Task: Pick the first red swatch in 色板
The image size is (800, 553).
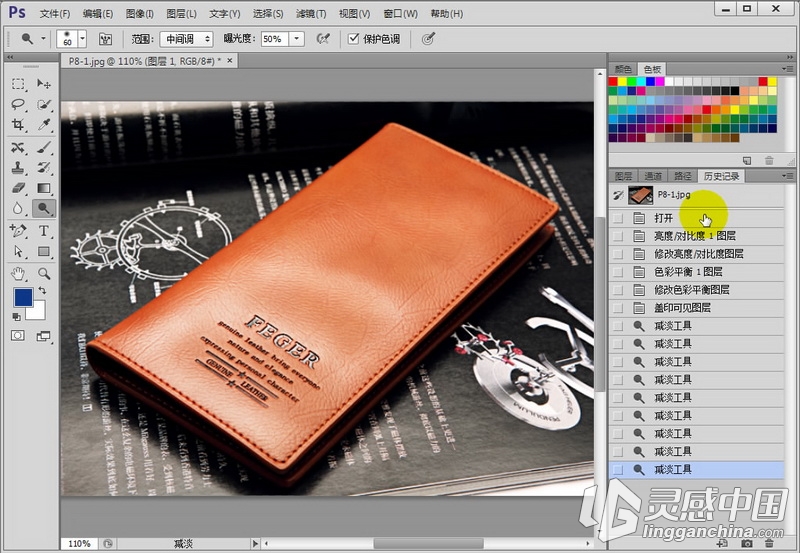Action: tap(613, 82)
